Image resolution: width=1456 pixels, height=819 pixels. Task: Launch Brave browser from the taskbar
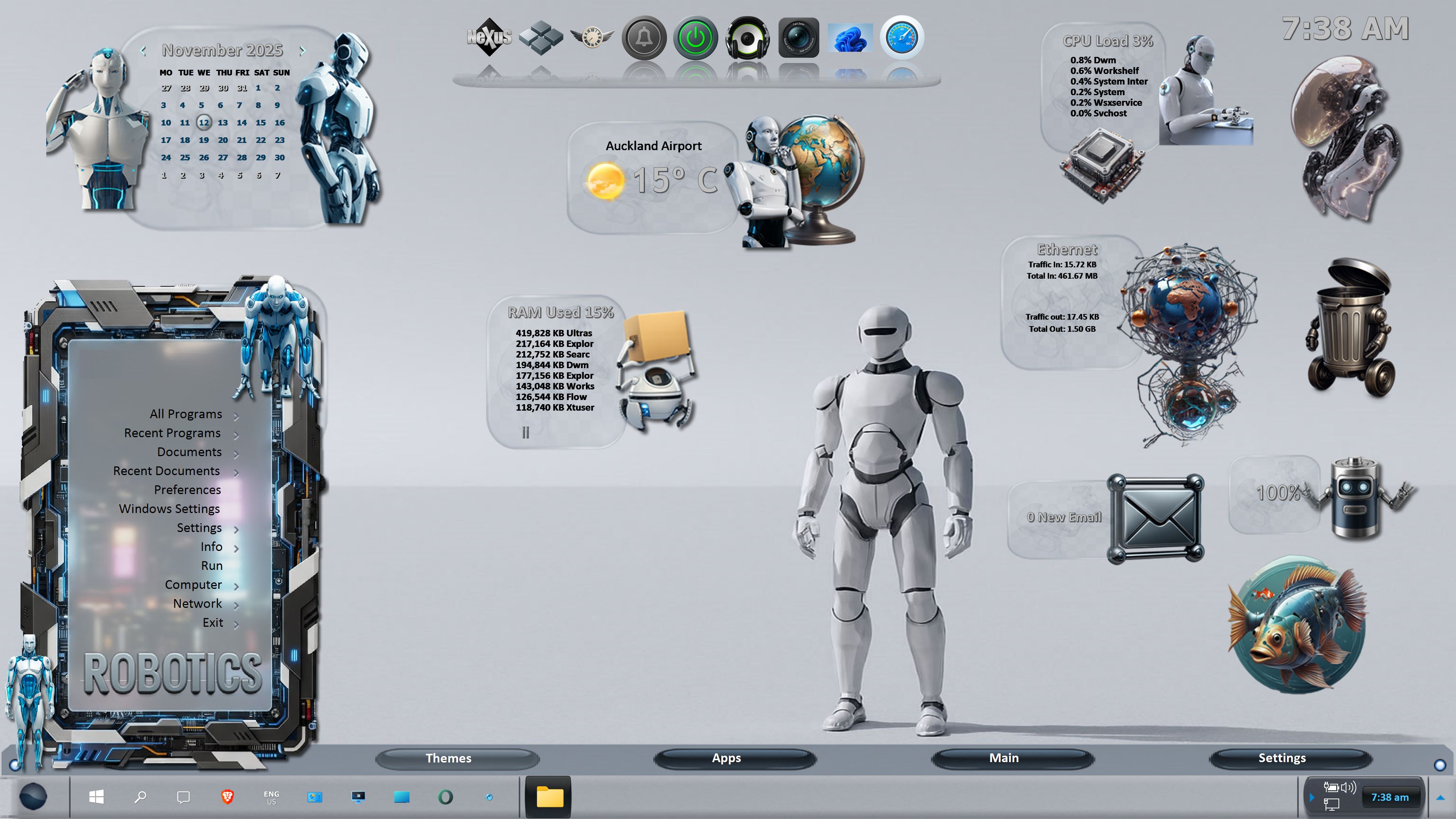click(x=227, y=797)
